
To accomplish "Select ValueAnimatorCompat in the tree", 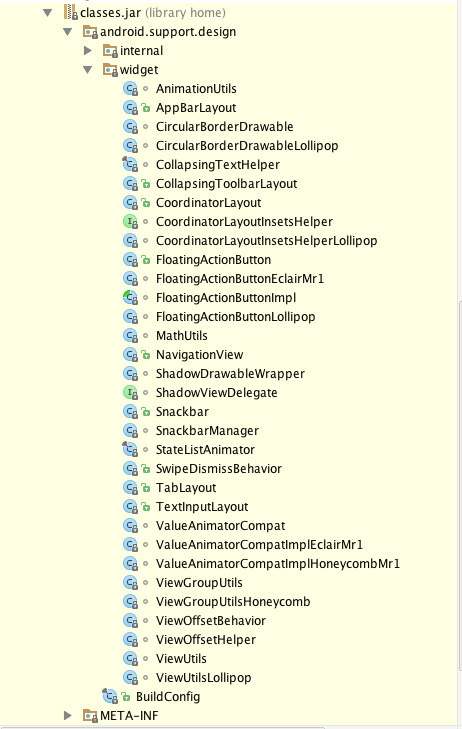I will (220, 526).
